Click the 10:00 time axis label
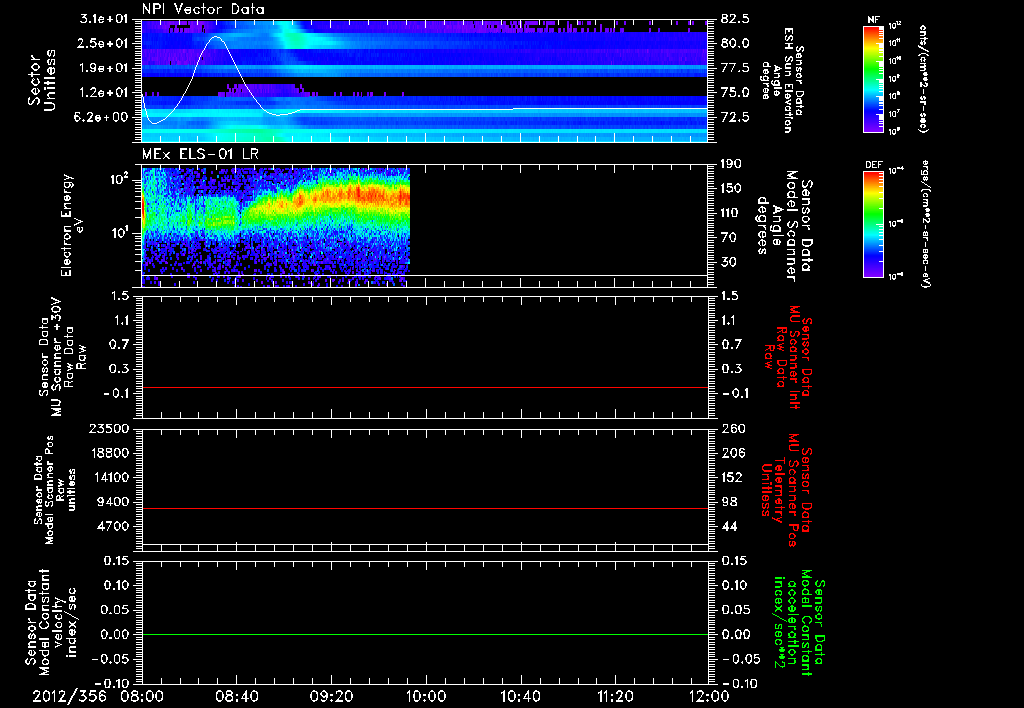The width and height of the screenshot is (1024, 708). click(x=426, y=696)
